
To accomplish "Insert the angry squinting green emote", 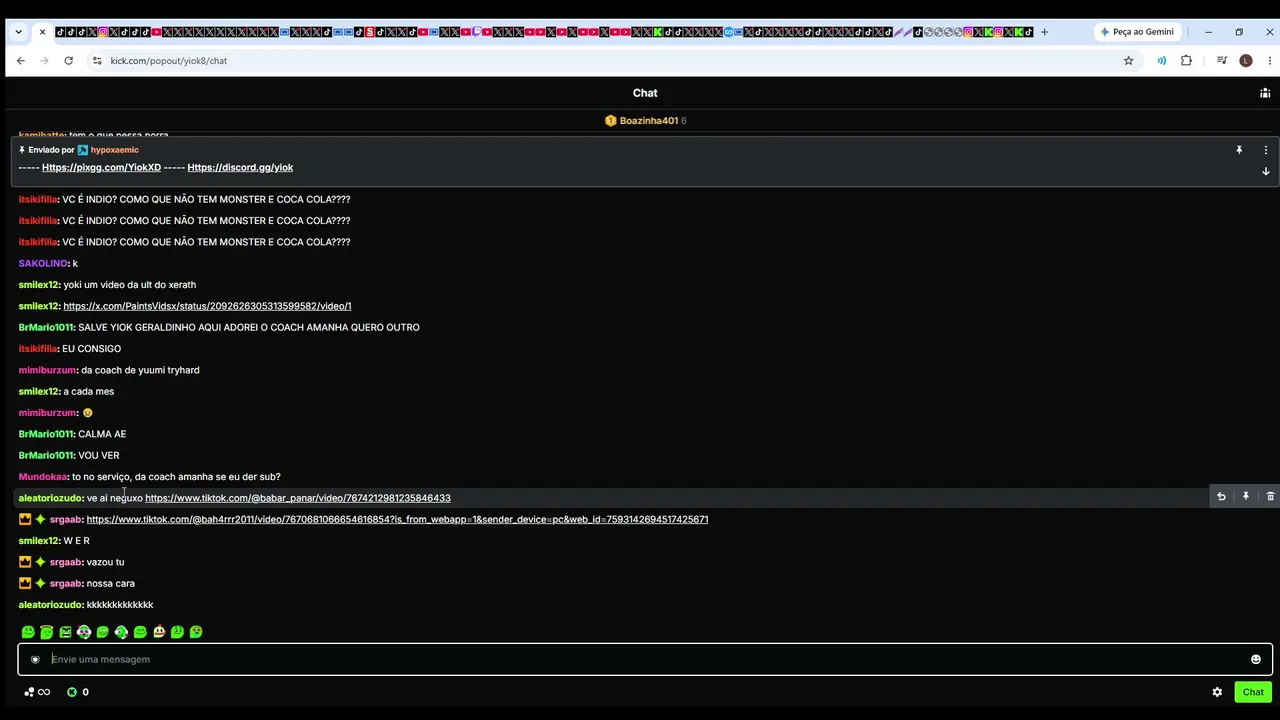I will [x=65, y=632].
